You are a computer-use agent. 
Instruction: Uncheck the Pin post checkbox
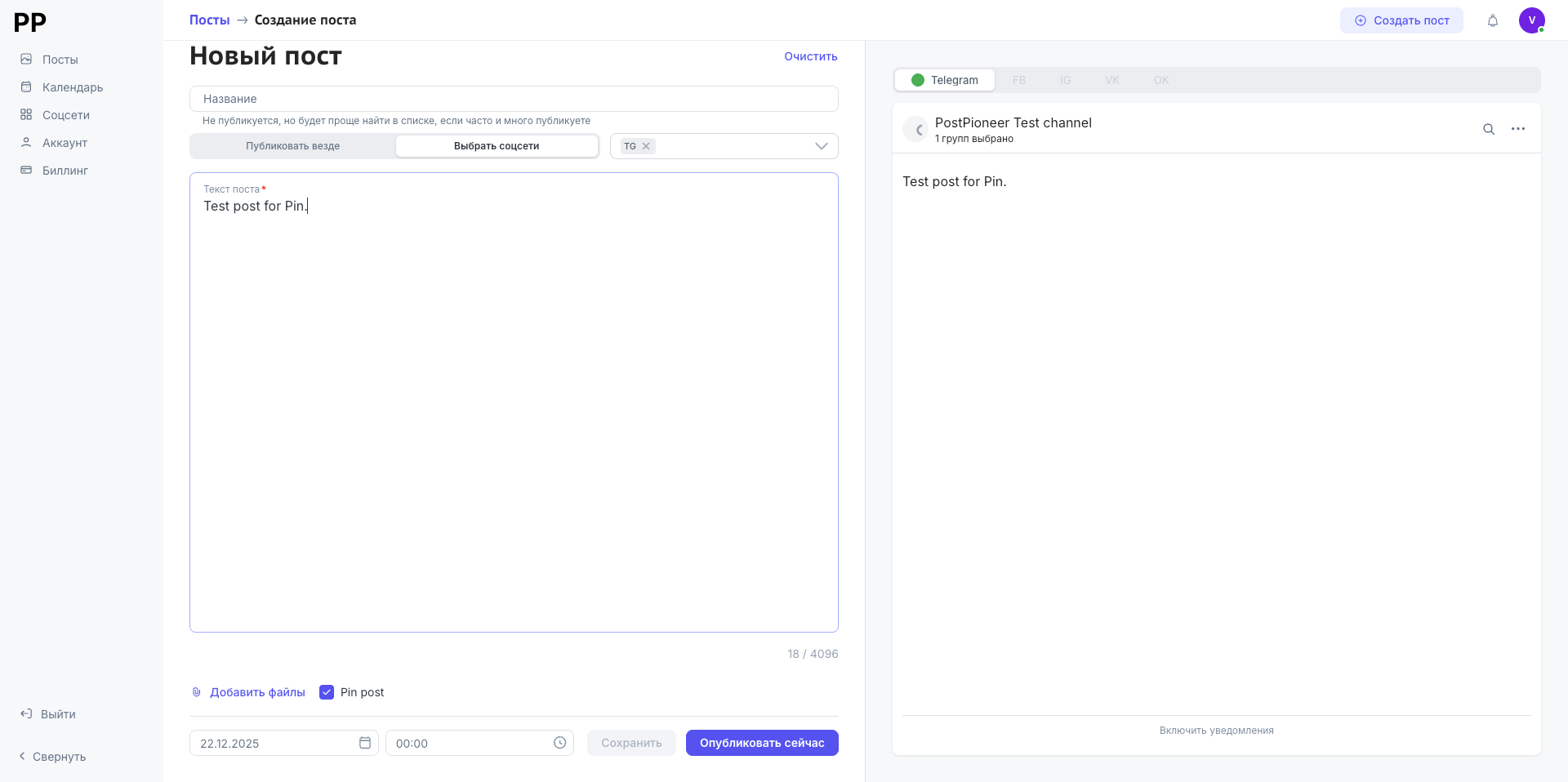pyautogui.click(x=327, y=692)
